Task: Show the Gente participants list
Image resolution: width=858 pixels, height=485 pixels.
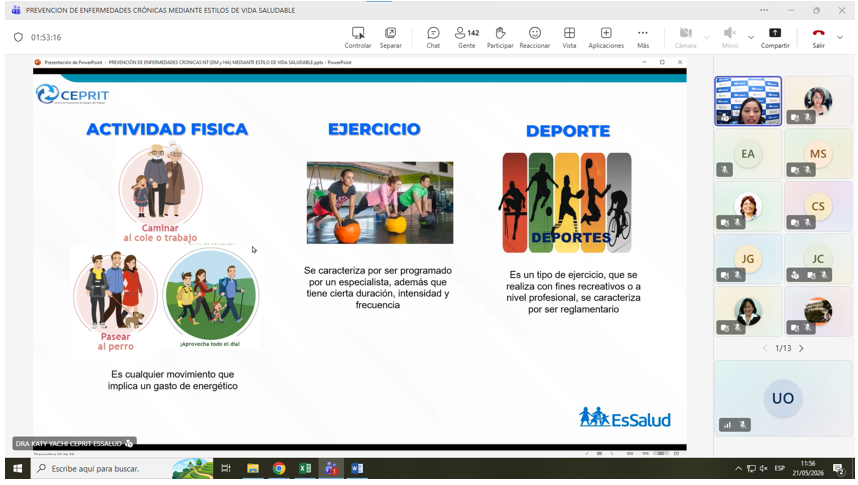Action: 467,37
